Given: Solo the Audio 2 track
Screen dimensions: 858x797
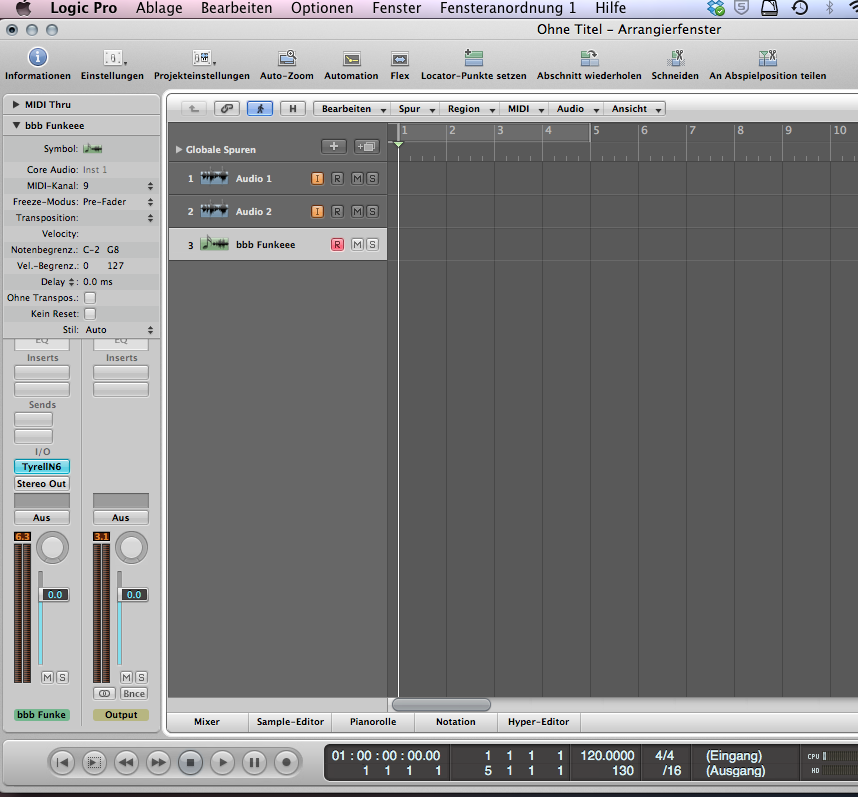Looking at the screenshot, I should tap(372, 211).
